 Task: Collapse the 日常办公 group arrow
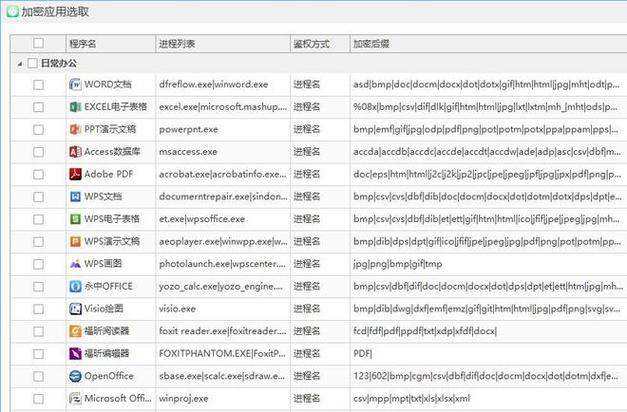pos(20,64)
